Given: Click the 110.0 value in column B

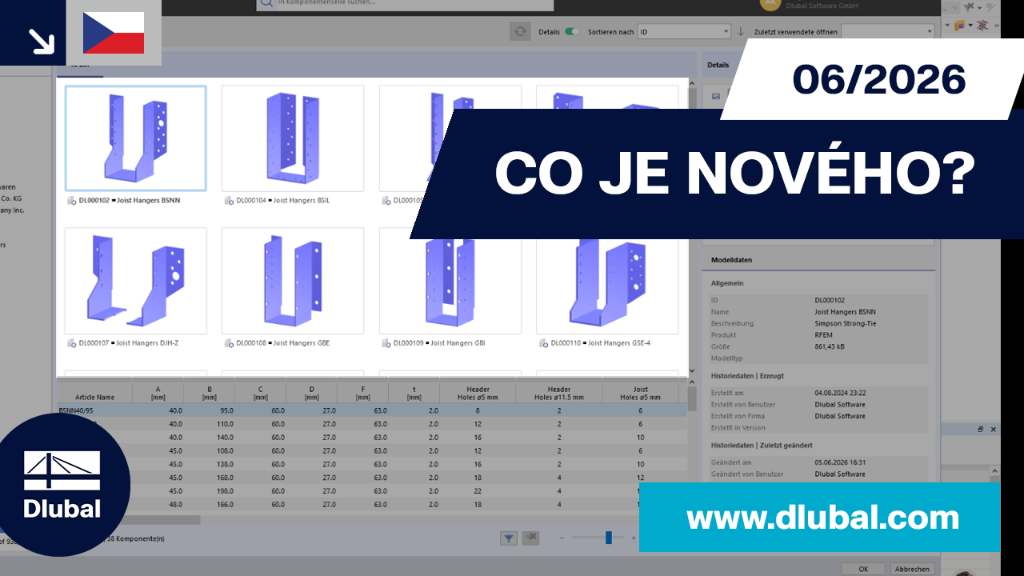Looking at the screenshot, I should click(225, 424).
